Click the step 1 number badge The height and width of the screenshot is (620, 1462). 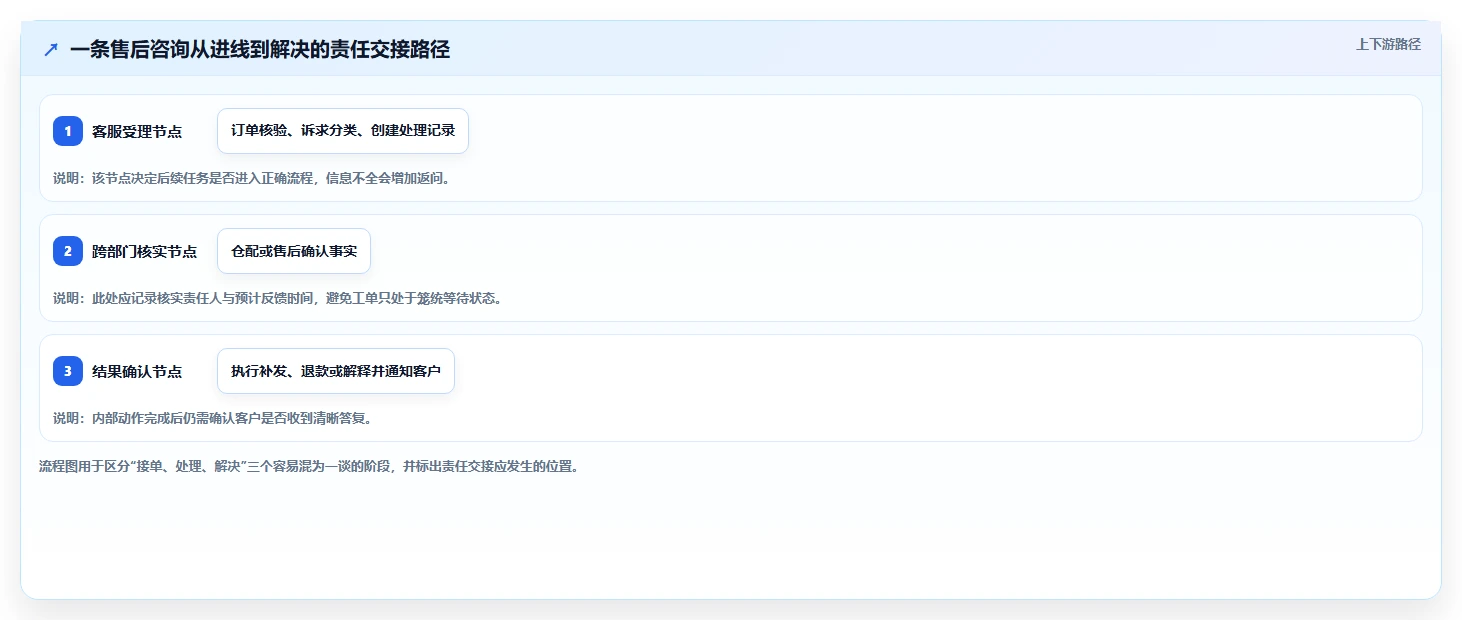click(68, 131)
